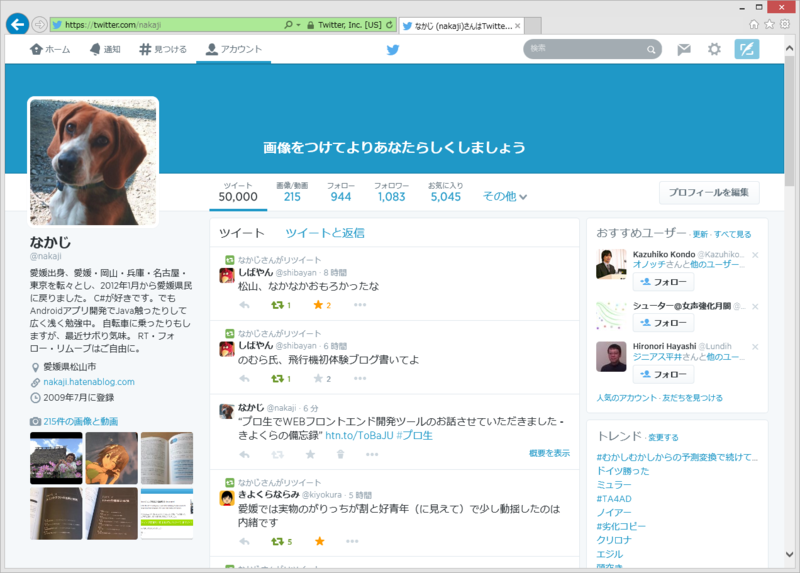Toggle retweet on のむら氏 tweet
Image resolution: width=800 pixels, height=573 pixels.
tap(278, 379)
